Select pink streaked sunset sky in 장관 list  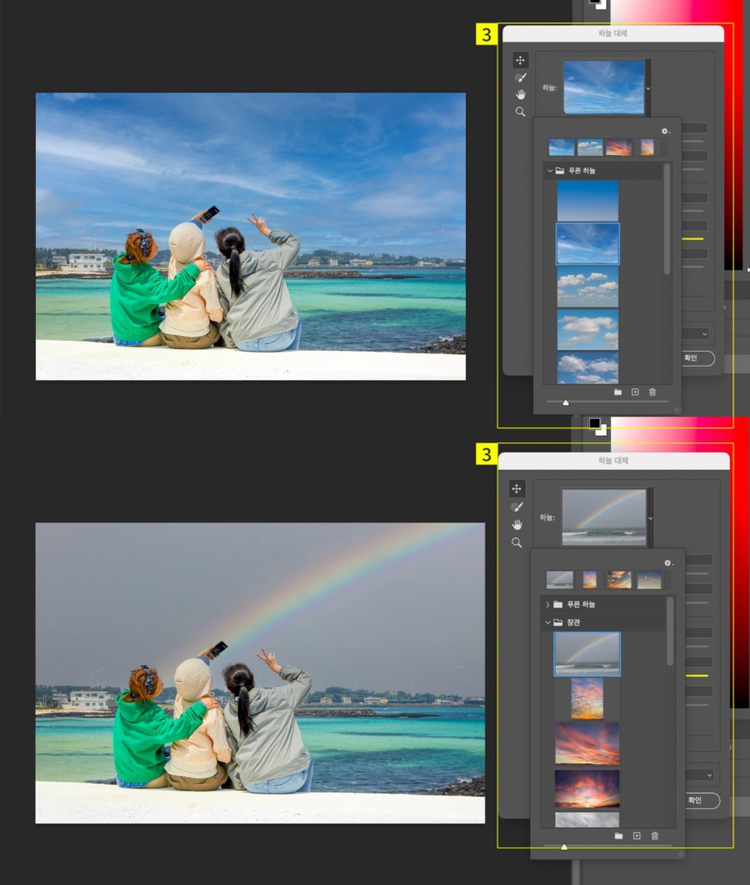587,744
